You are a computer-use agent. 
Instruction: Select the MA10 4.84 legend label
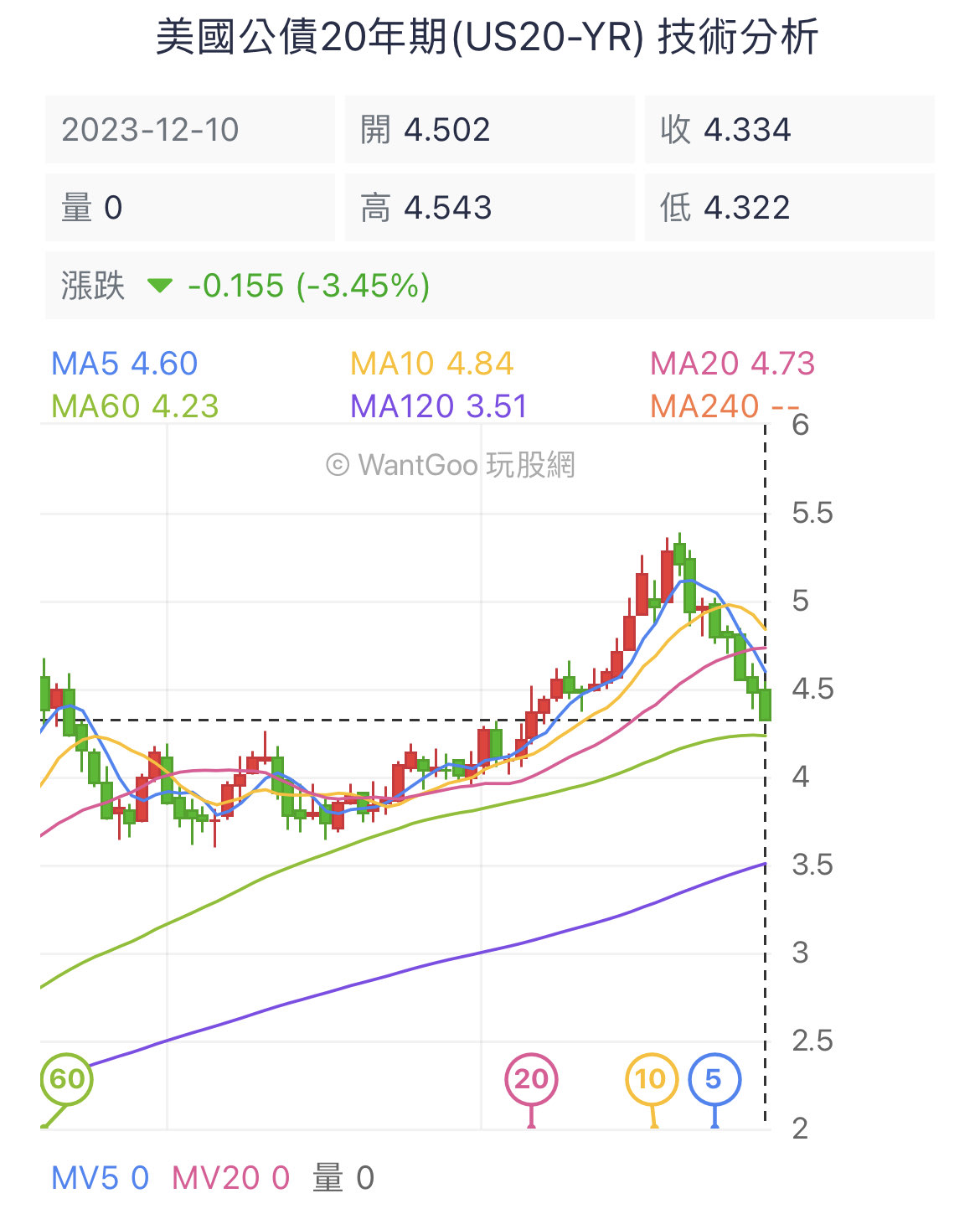tap(431, 364)
